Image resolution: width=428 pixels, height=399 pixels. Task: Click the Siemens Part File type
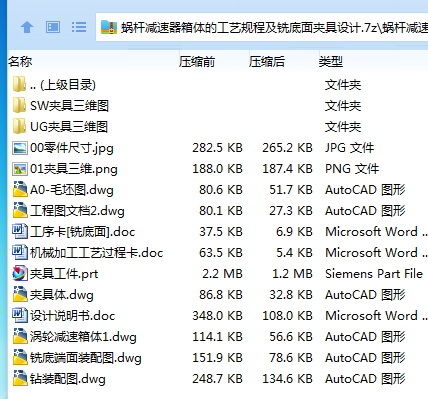[374, 274]
